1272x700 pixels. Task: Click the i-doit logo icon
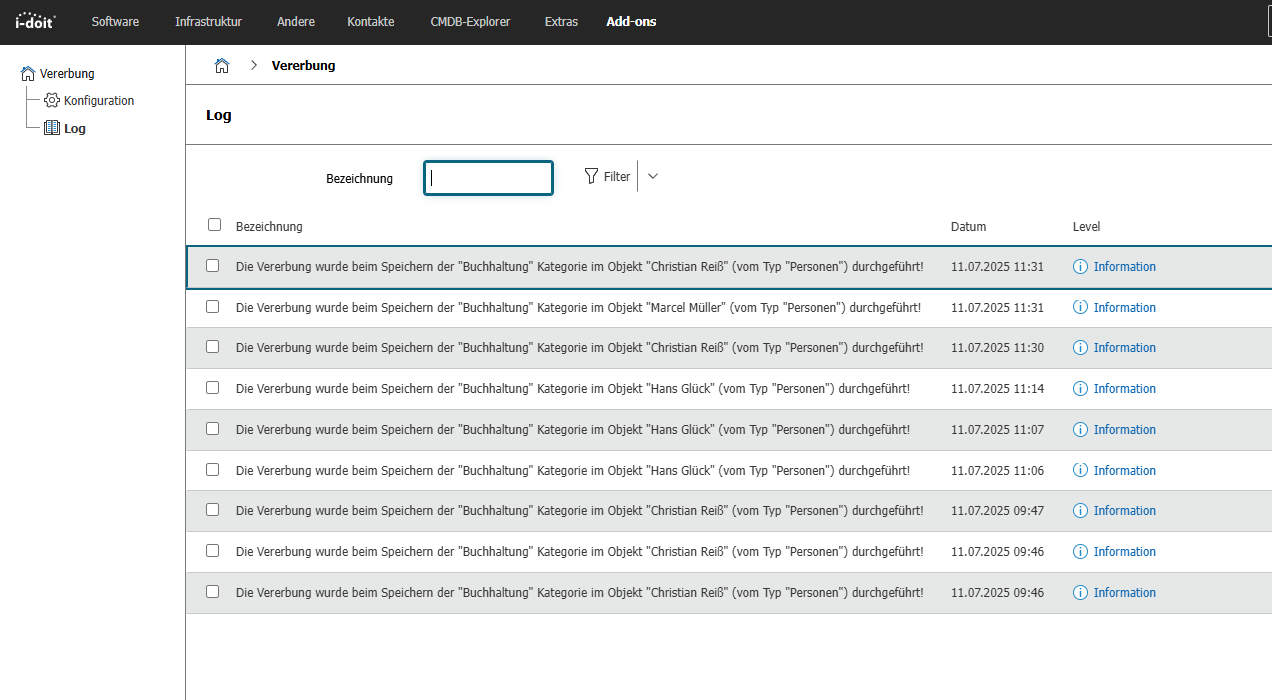point(35,21)
